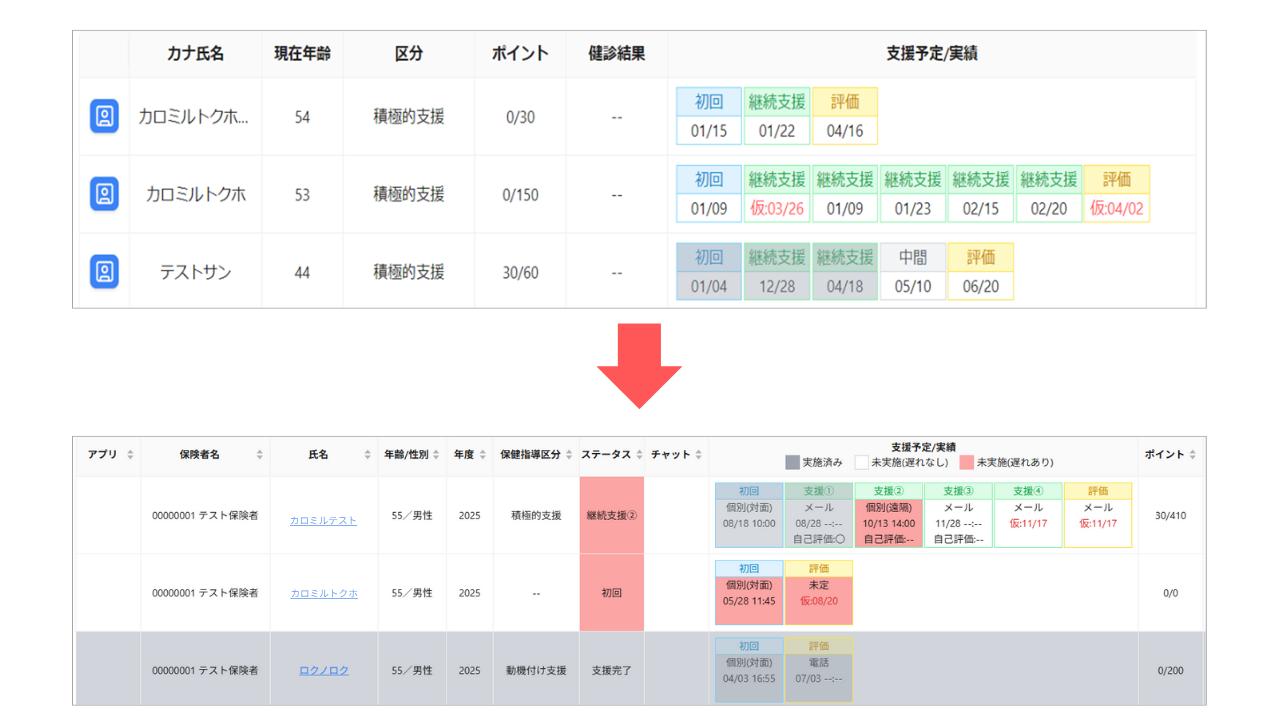
Task: Select 初回 01/09 support block
Action: pos(709,194)
